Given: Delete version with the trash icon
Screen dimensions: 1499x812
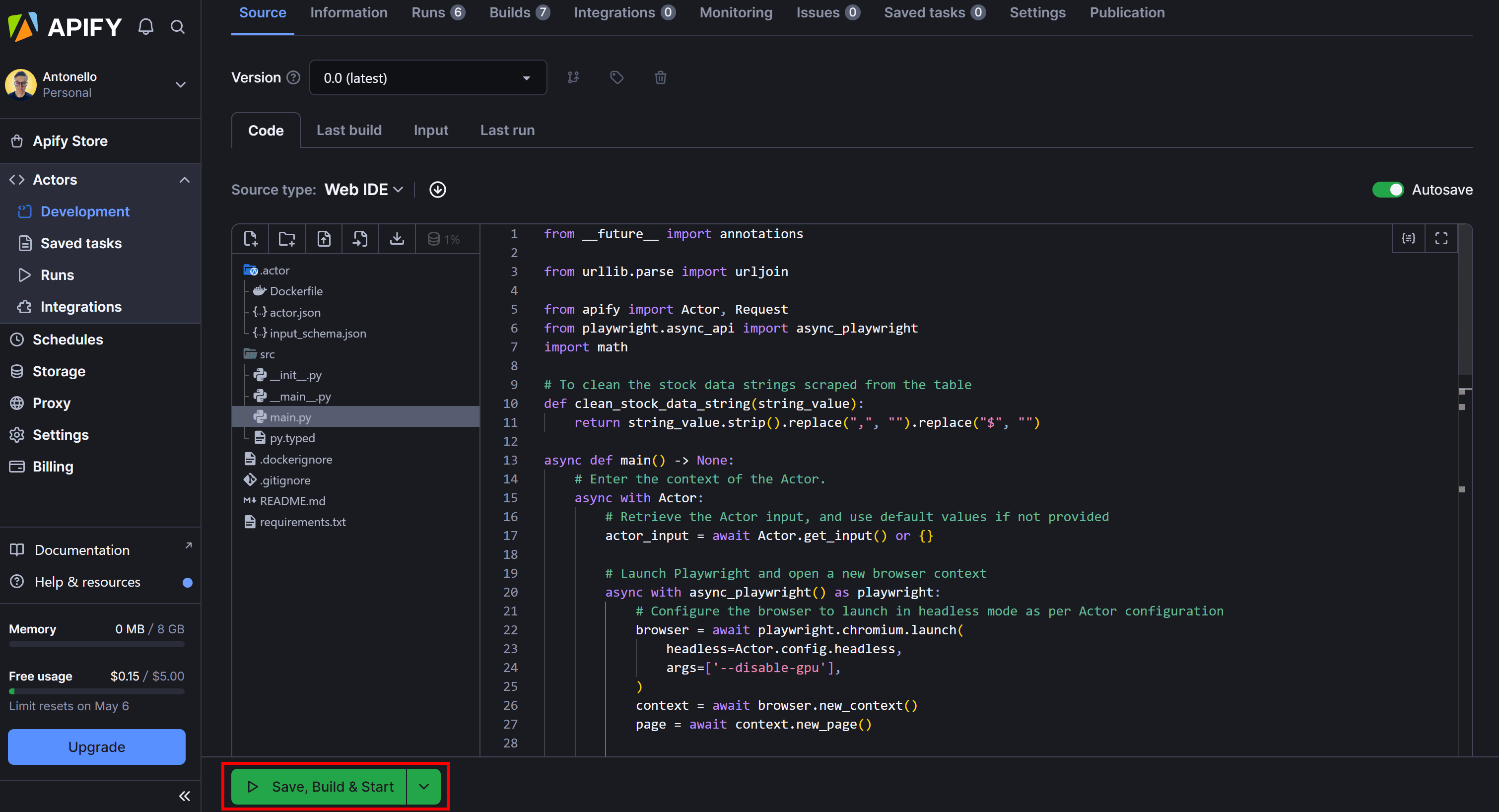Looking at the screenshot, I should (660, 77).
